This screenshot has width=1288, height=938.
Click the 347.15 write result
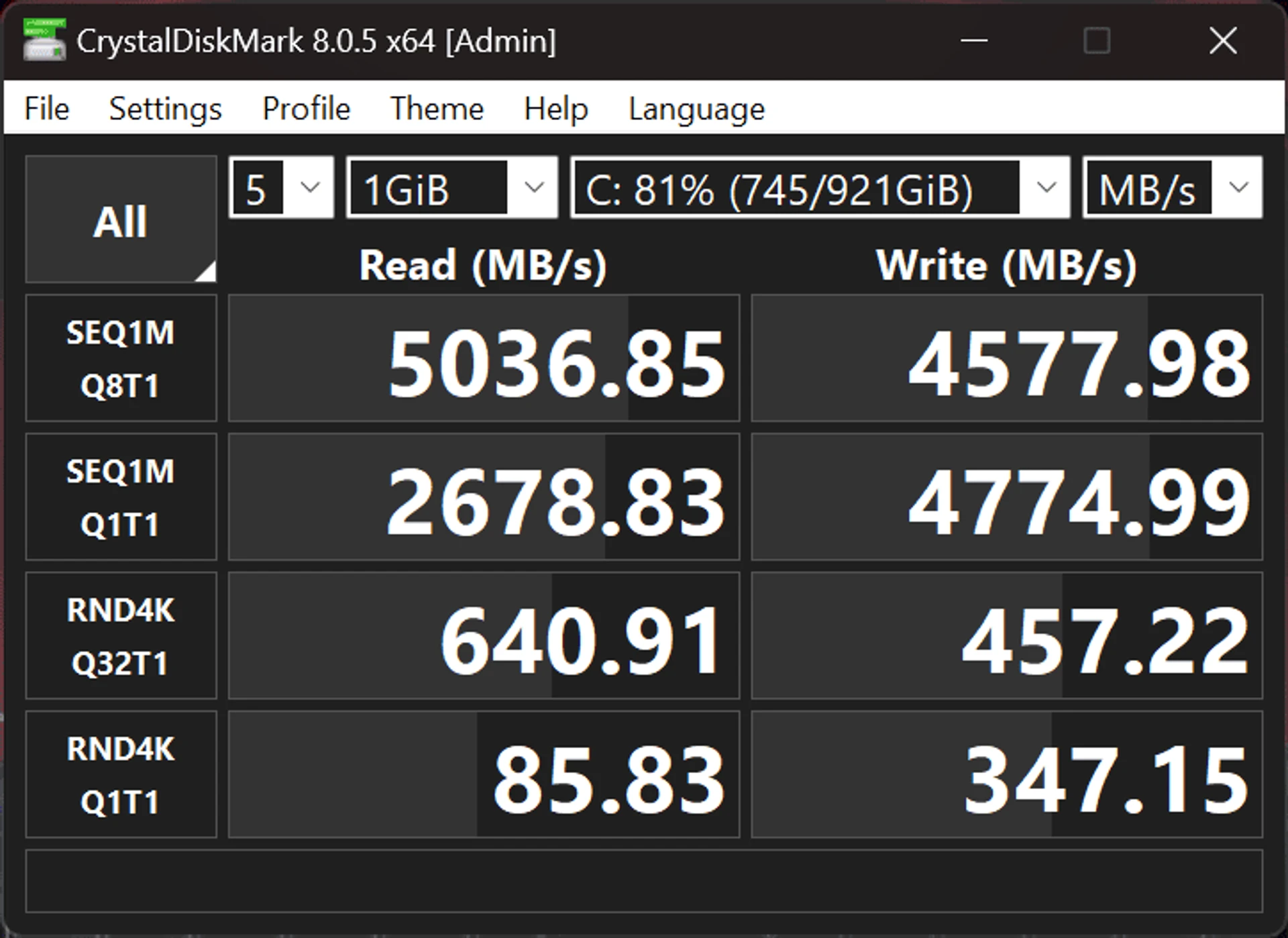tap(1007, 775)
